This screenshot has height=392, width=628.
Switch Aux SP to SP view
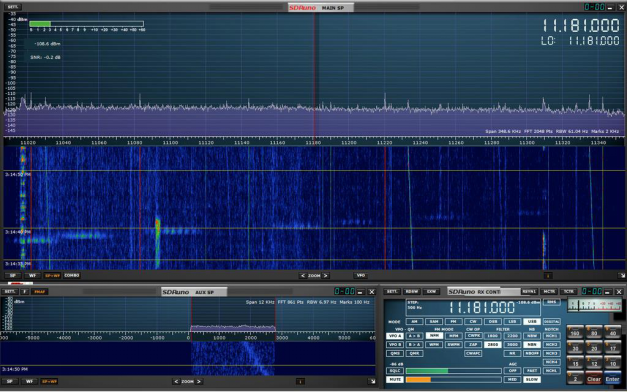point(10,382)
